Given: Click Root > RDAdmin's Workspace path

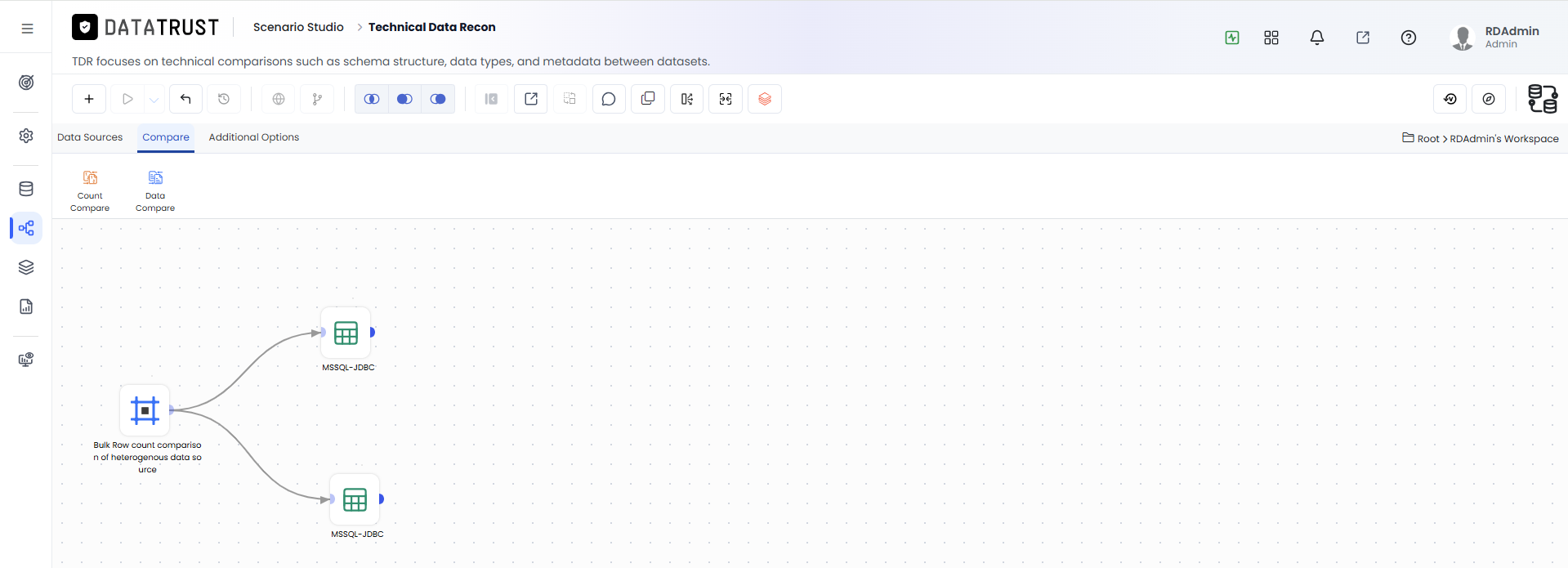Looking at the screenshot, I should (x=1481, y=138).
